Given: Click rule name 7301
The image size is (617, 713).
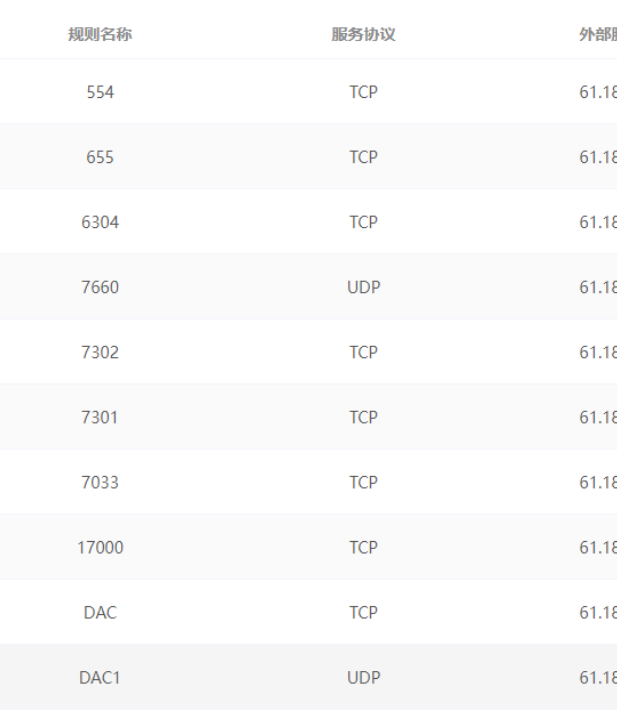Looking at the screenshot, I should click(100, 417).
